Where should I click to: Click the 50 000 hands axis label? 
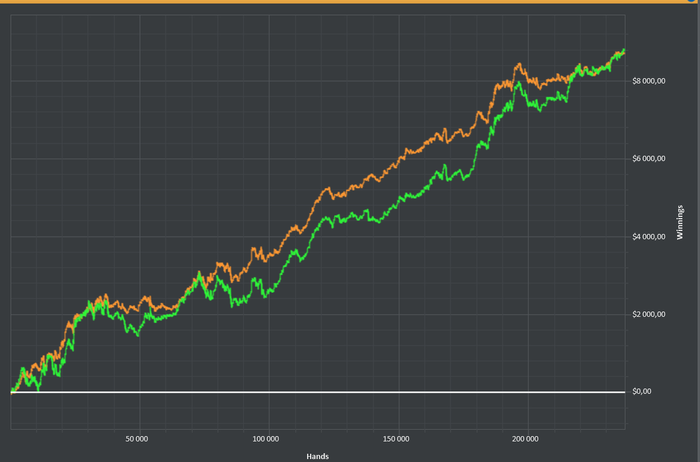pyautogui.click(x=137, y=439)
